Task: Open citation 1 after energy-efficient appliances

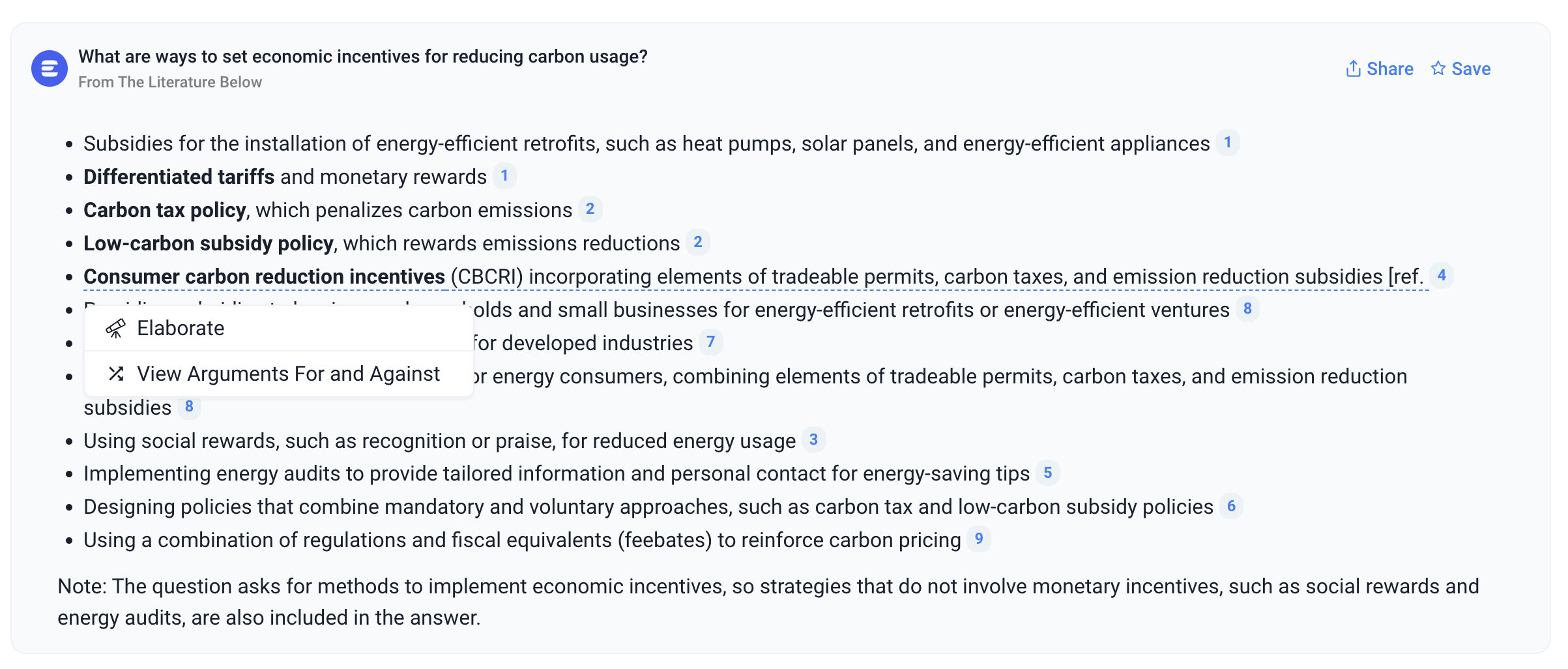Action: point(1227,143)
